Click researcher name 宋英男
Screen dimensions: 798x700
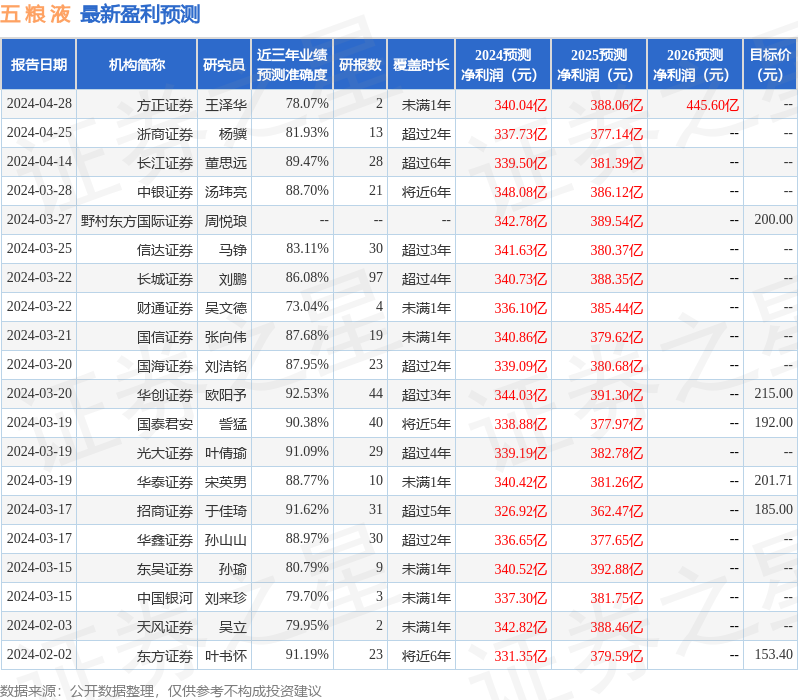tap(226, 483)
